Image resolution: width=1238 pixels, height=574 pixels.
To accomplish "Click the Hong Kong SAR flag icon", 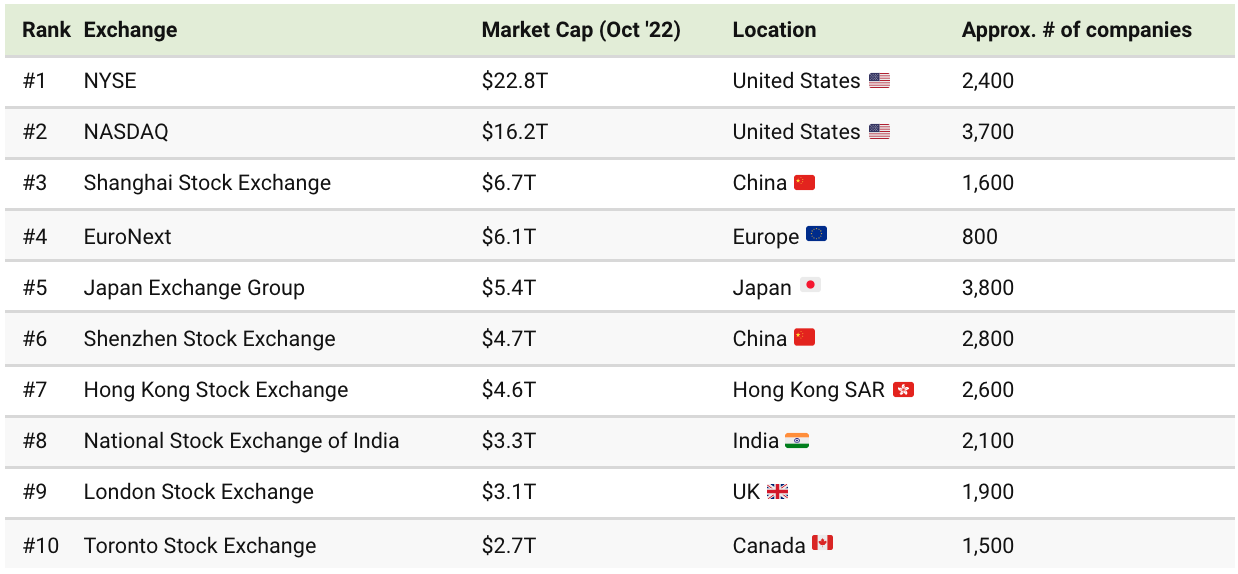I will [x=904, y=390].
